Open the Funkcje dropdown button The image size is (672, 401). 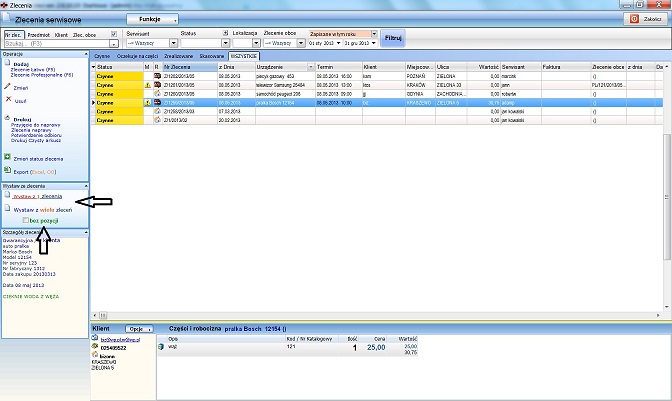(x=153, y=19)
